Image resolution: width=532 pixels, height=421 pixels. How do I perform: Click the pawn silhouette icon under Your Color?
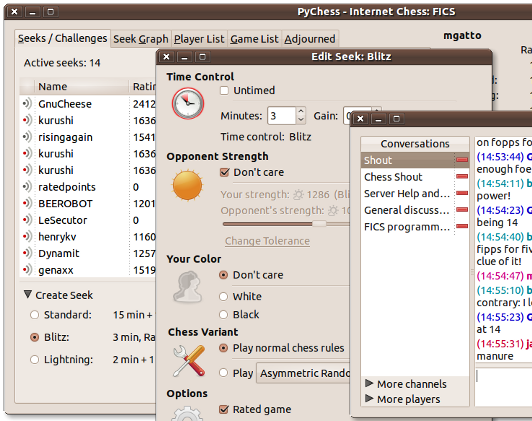(188, 287)
